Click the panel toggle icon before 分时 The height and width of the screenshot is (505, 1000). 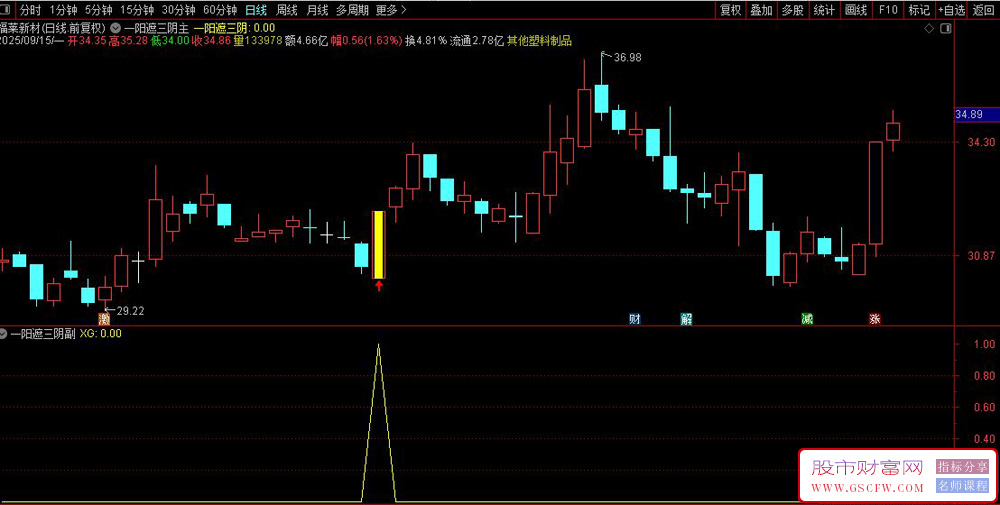coord(7,10)
